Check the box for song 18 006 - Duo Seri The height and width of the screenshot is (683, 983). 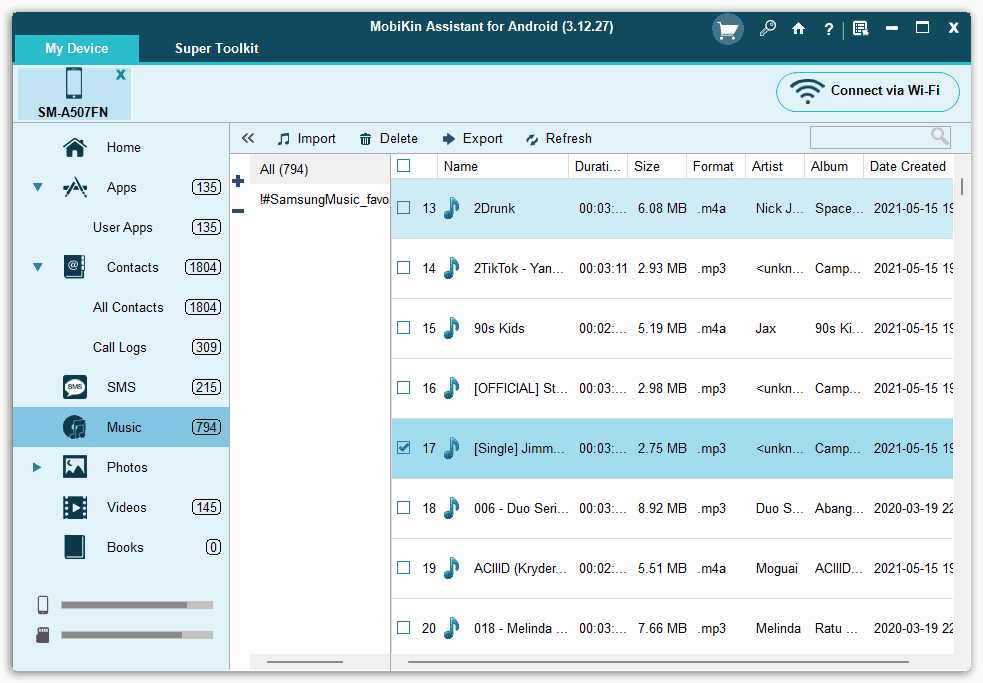click(404, 507)
